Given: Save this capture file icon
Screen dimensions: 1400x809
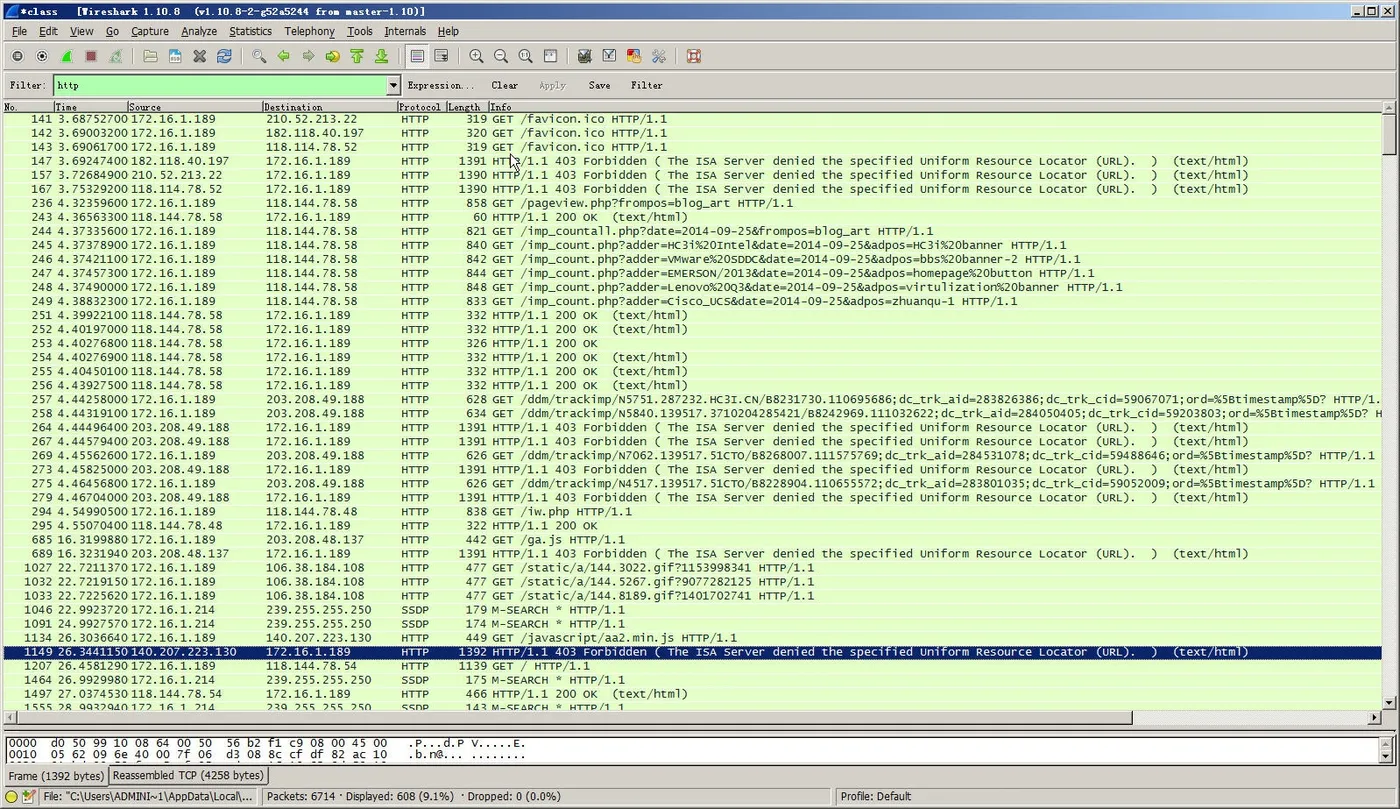Looking at the screenshot, I should pyautogui.click(x=175, y=57).
